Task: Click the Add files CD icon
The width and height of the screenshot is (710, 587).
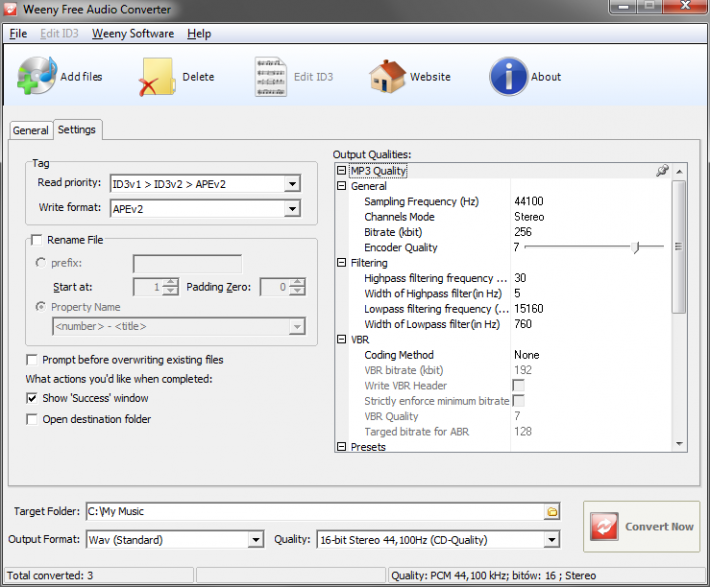Action: [x=37, y=76]
